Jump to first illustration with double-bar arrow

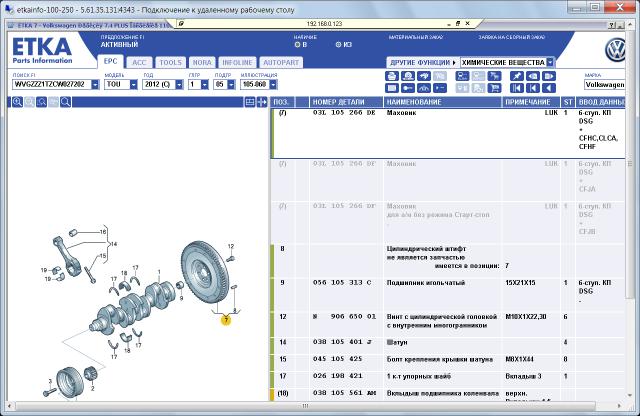coord(517,88)
